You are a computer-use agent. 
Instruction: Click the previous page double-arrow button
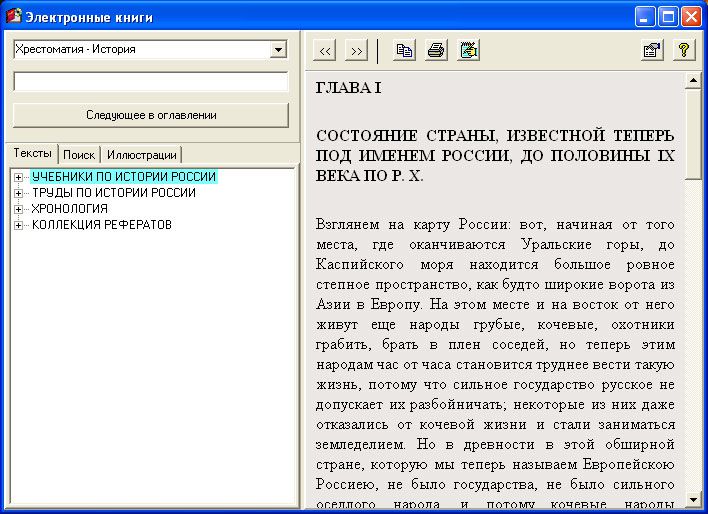point(325,50)
